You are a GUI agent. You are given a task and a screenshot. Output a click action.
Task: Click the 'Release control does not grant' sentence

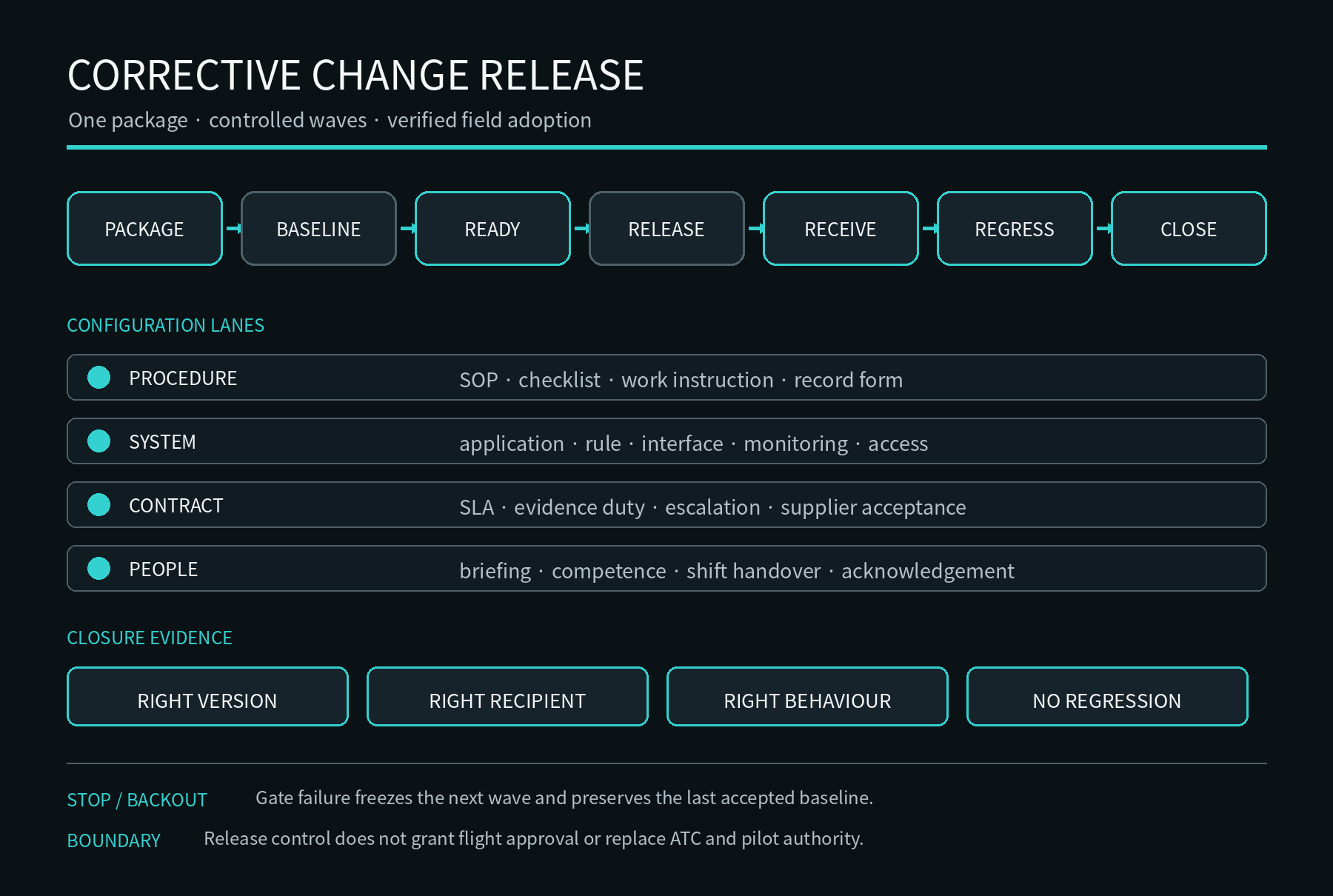point(533,838)
